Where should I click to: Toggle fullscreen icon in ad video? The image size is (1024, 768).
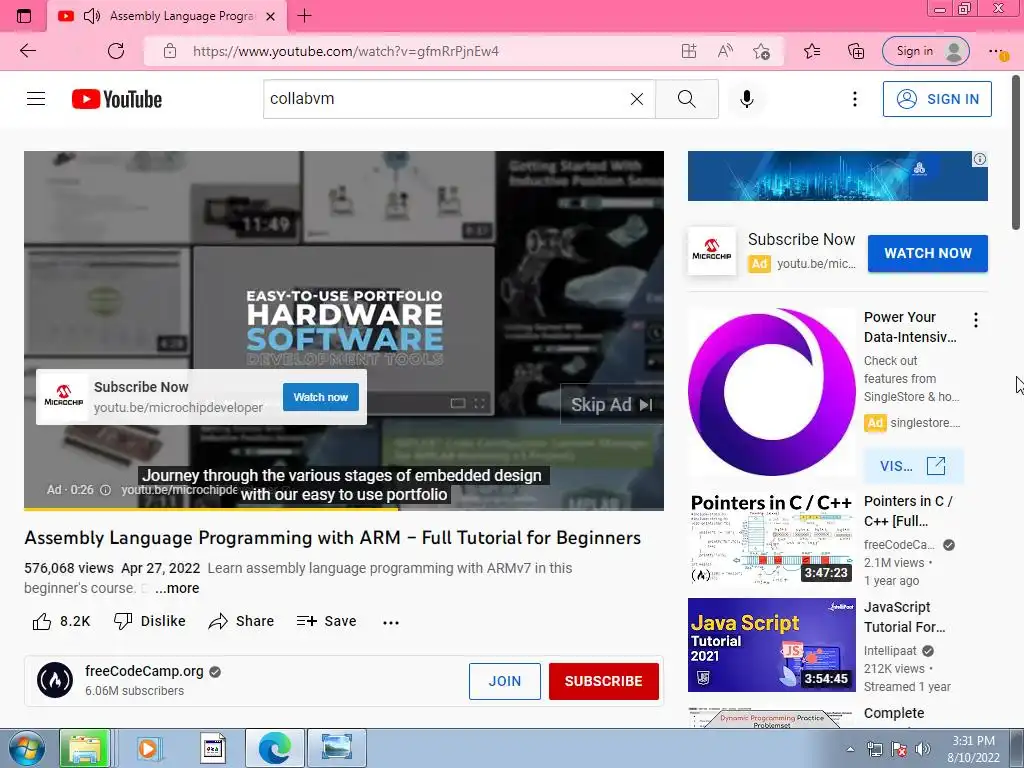[480, 404]
